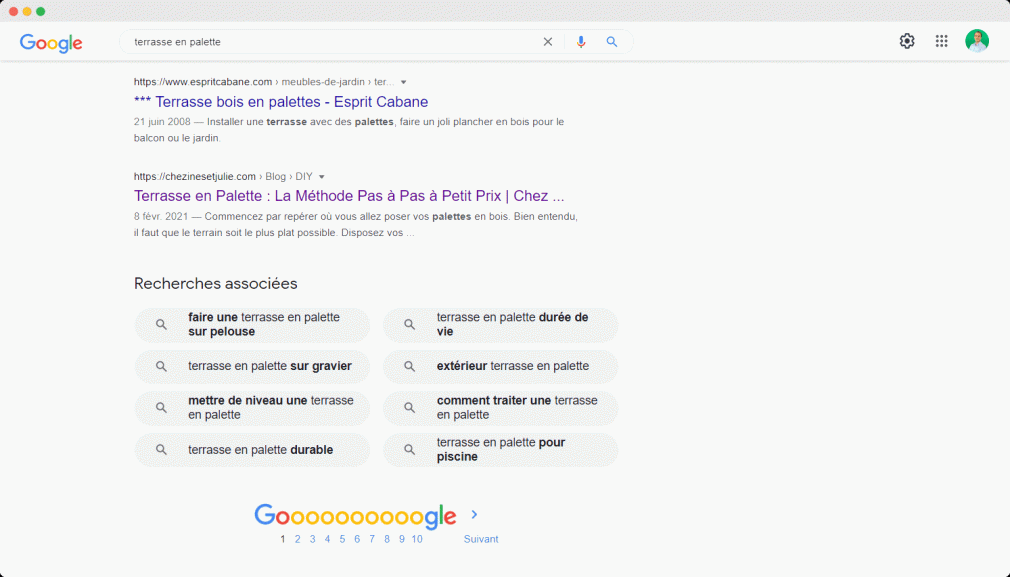This screenshot has height=577, width=1010.
Task: Click the search icon beside 'durée de vie' suggestion
Action: click(410, 325)
